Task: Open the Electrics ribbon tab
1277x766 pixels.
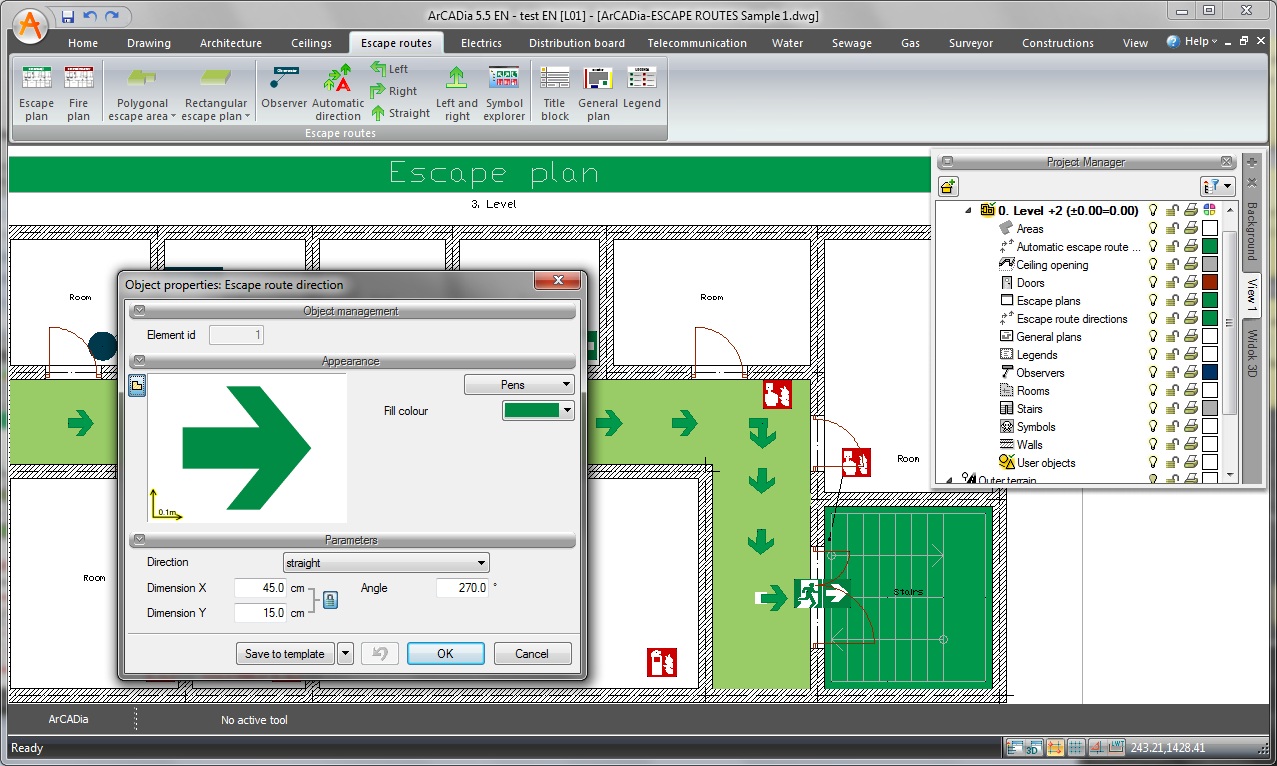Action: click(x=481, y=43)
